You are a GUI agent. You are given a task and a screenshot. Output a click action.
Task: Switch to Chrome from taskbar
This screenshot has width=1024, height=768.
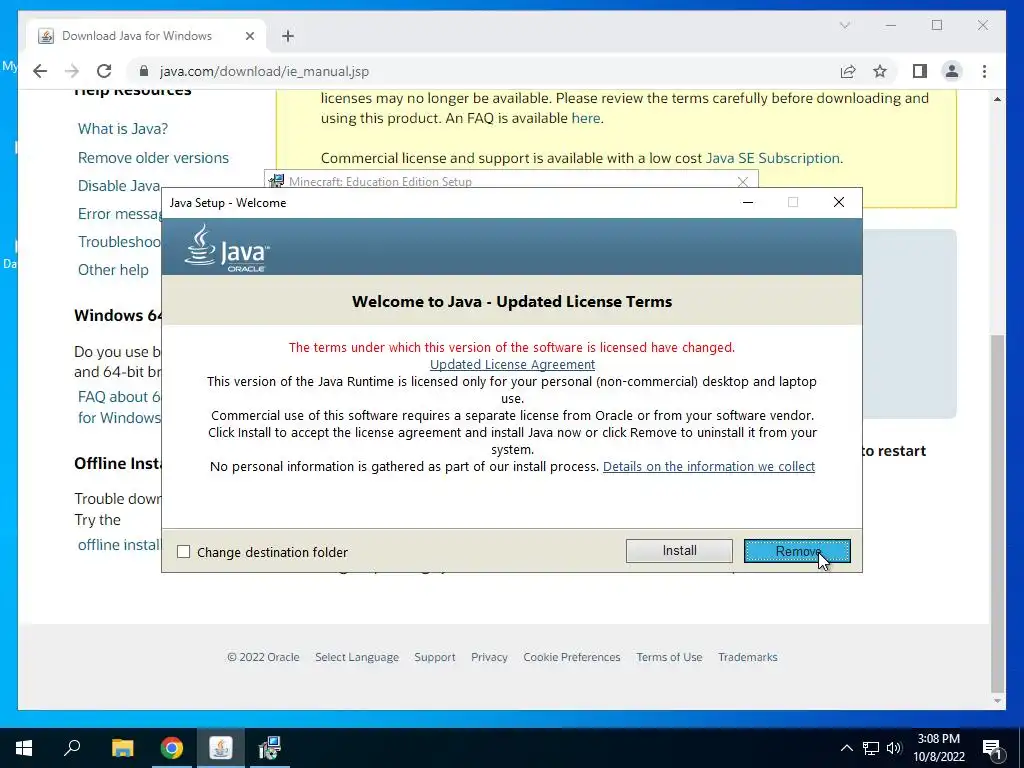click(171, 748)
